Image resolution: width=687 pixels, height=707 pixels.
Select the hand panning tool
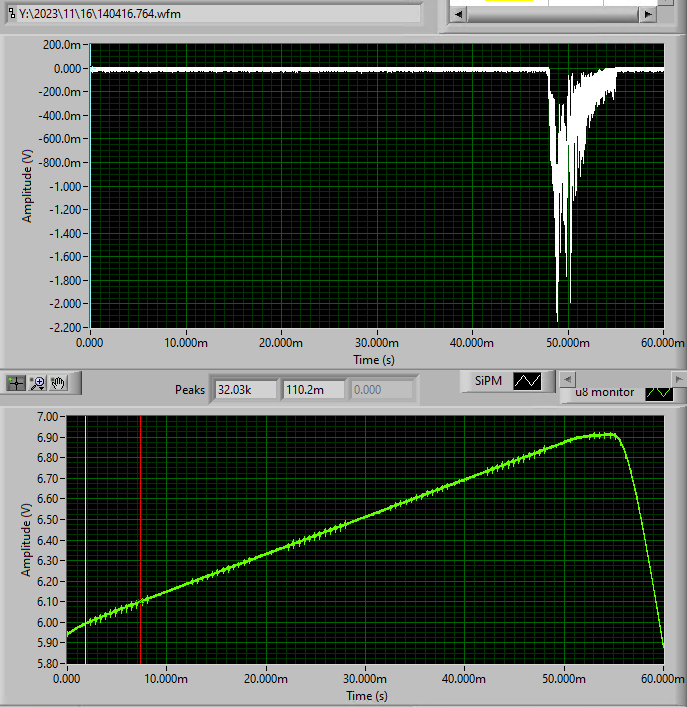pyautogui.click(x=58, y=383)
